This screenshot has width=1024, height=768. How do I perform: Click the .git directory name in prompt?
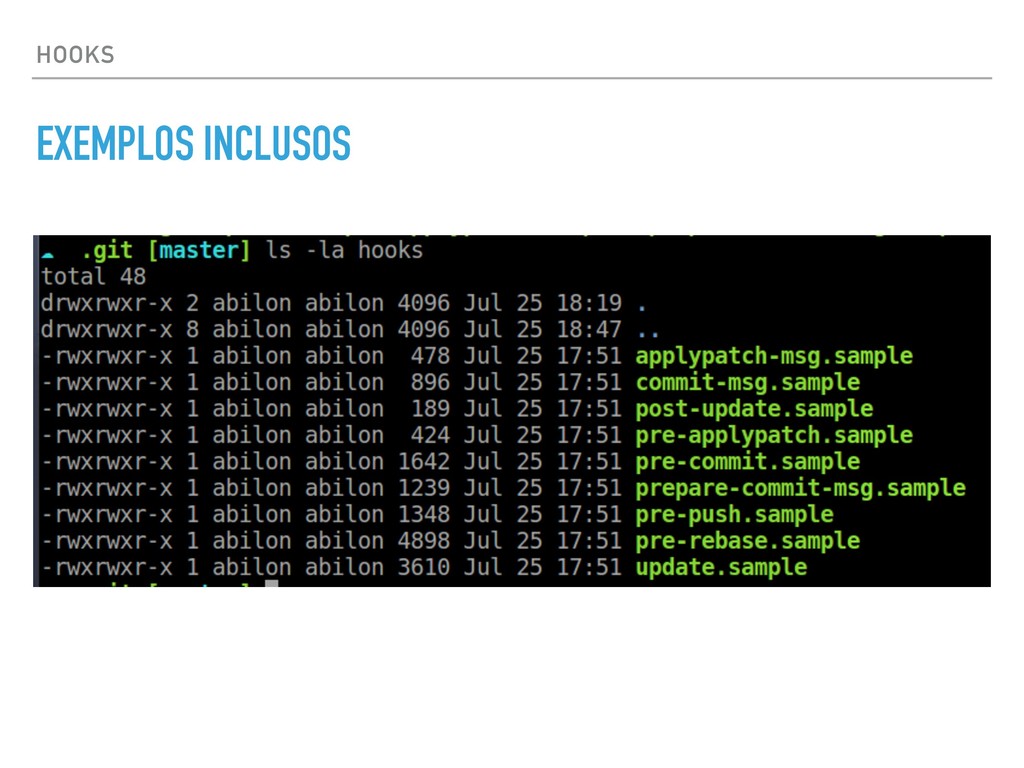(107, 251)
